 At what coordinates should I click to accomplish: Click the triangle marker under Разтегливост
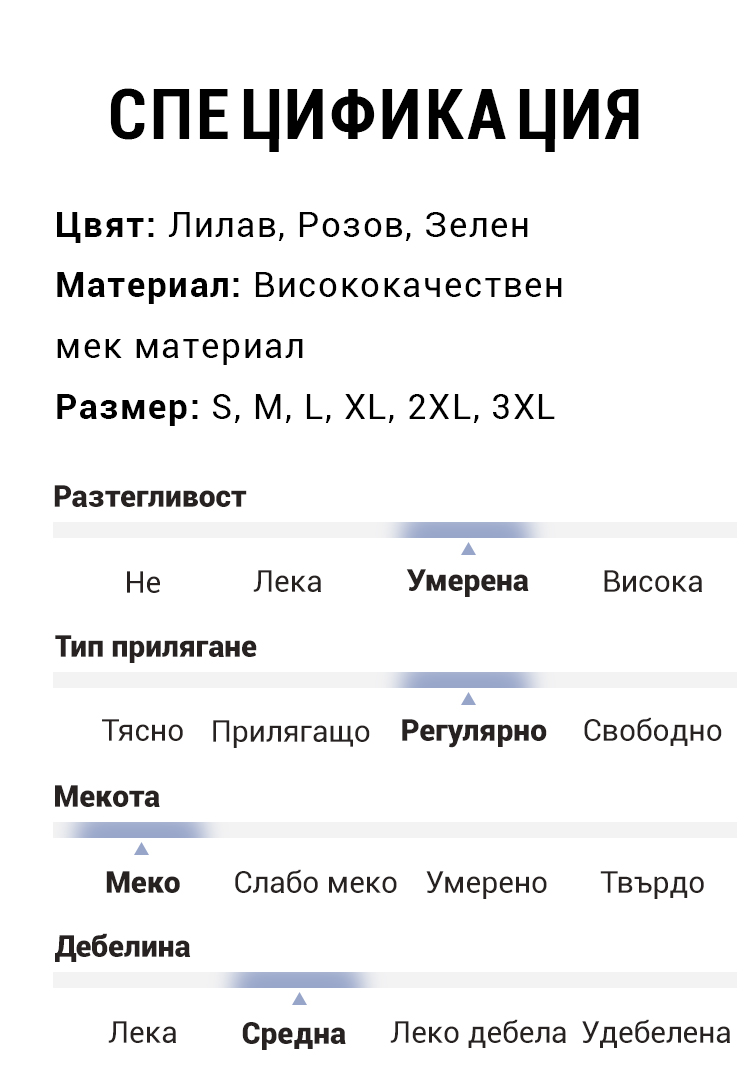[x=469, y=549]
